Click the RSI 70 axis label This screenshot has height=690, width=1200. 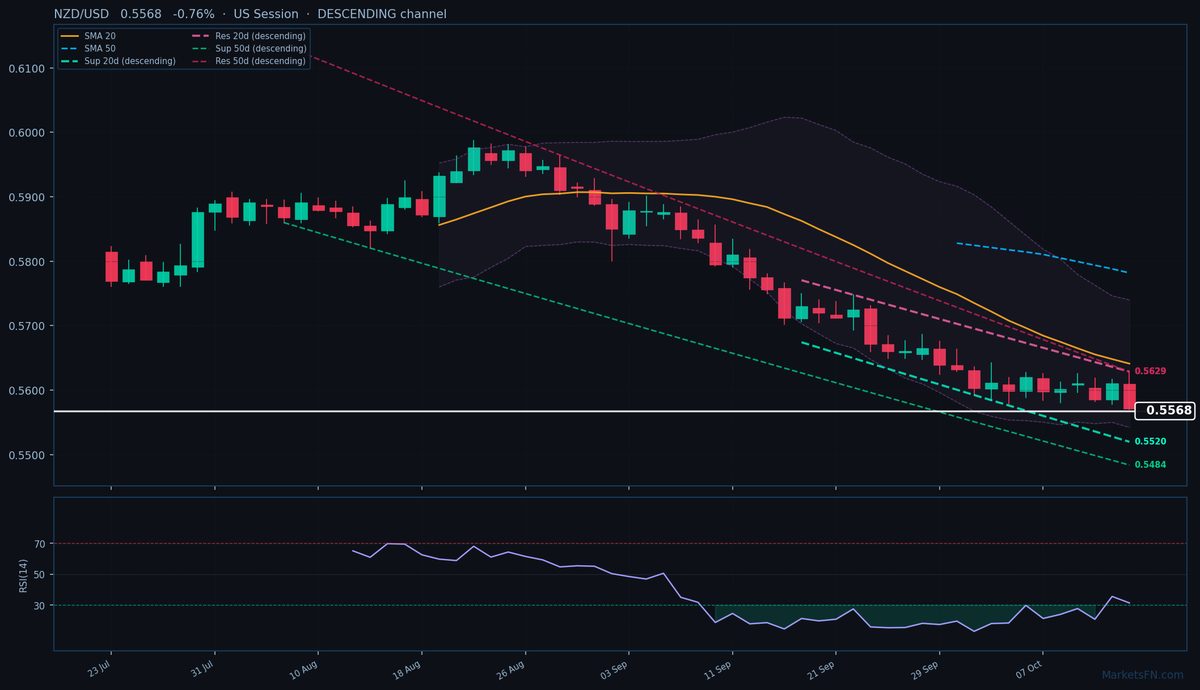click(41, 544)
